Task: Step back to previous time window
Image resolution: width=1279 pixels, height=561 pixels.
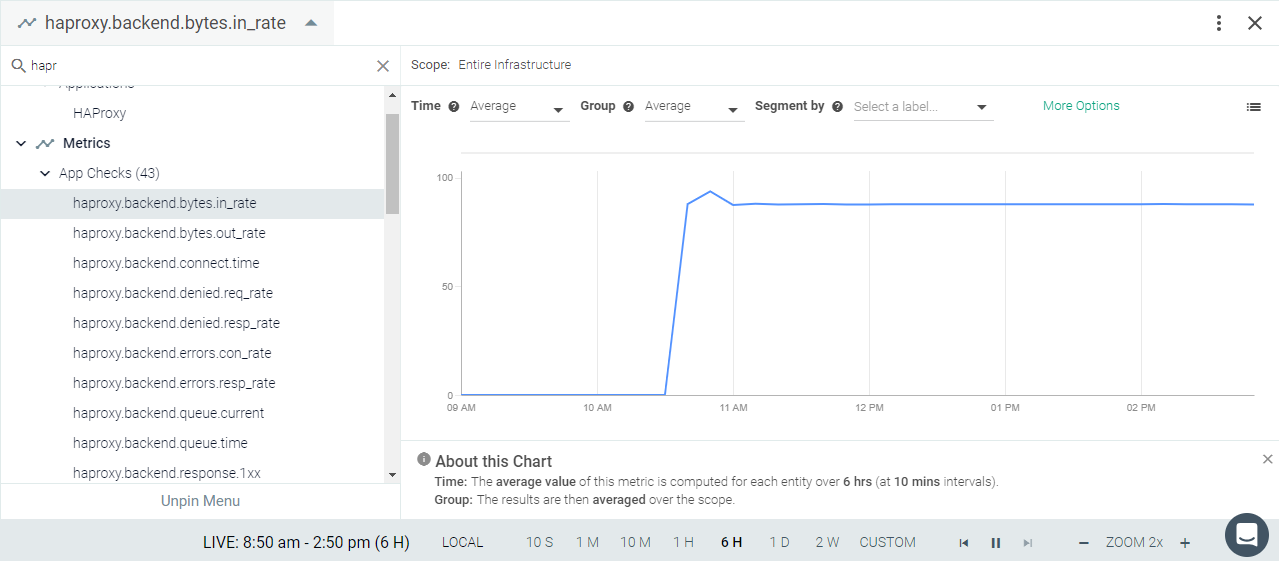Action: [964, 543]
